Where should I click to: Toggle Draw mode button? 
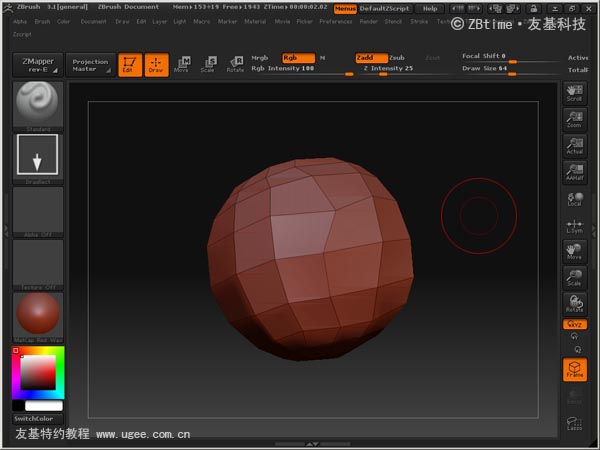coord(156,65)
